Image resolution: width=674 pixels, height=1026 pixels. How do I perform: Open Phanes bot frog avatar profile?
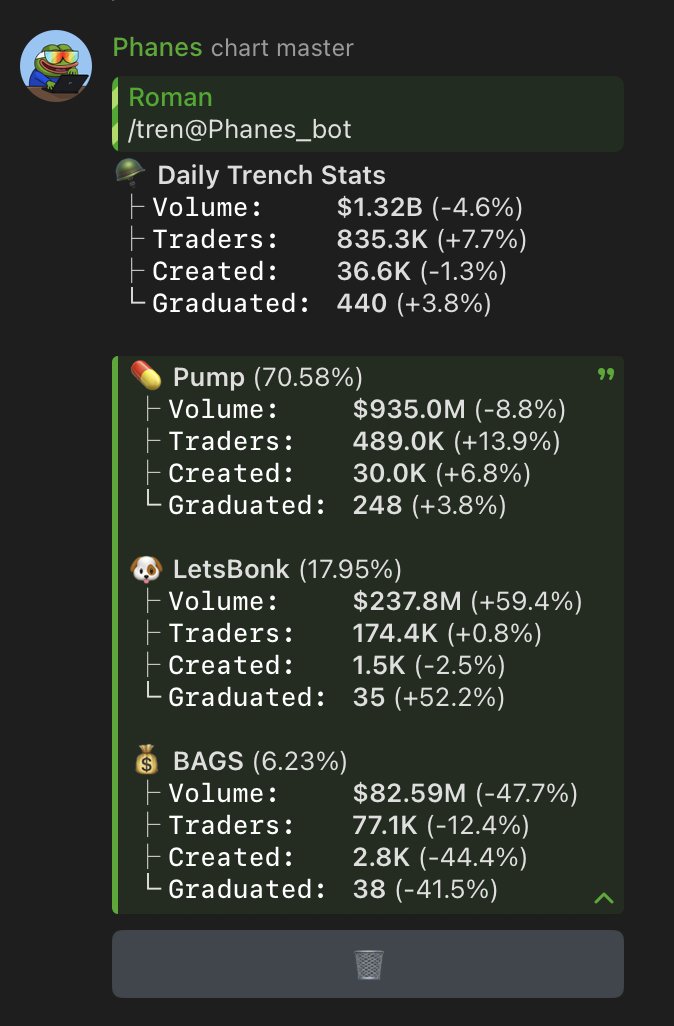[56, 65]
